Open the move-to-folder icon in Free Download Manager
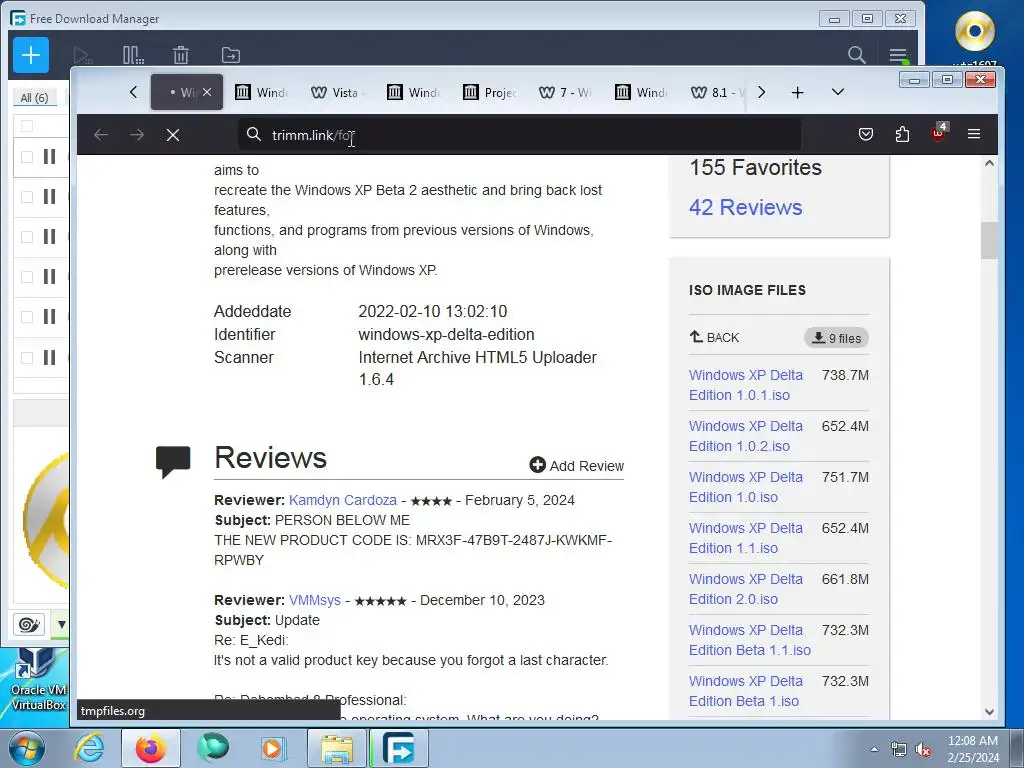Screen dimensions: 1024x768 231,56
